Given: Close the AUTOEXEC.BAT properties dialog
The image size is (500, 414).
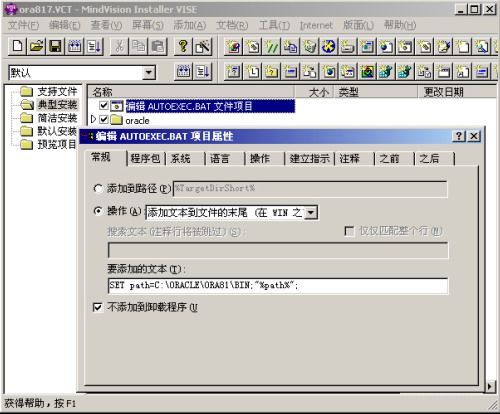Looking at the screenshot, I should point(474,136).
